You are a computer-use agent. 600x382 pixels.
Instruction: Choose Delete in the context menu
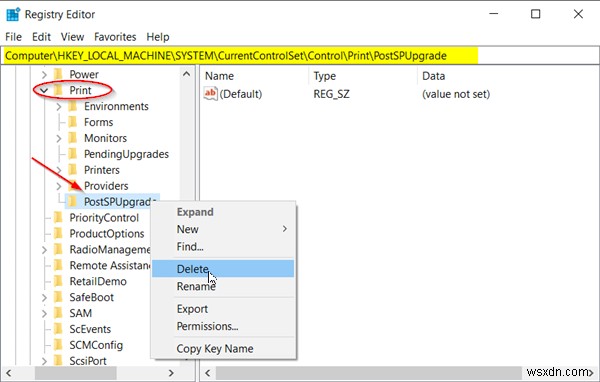(223, 269)
